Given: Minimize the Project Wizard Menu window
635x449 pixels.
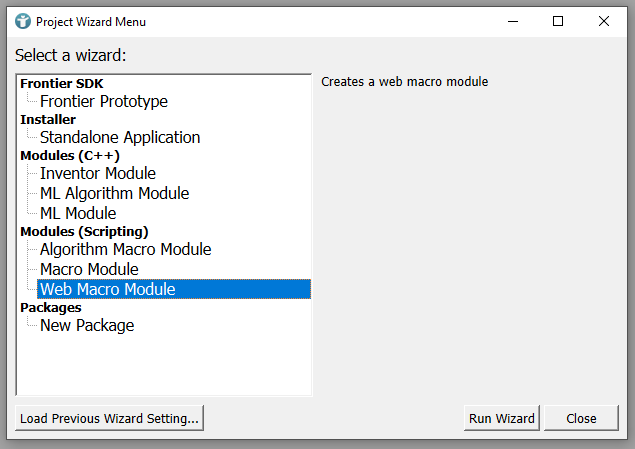Looking at the screenshot, I should pyautogui.click(x=512, y=21).
